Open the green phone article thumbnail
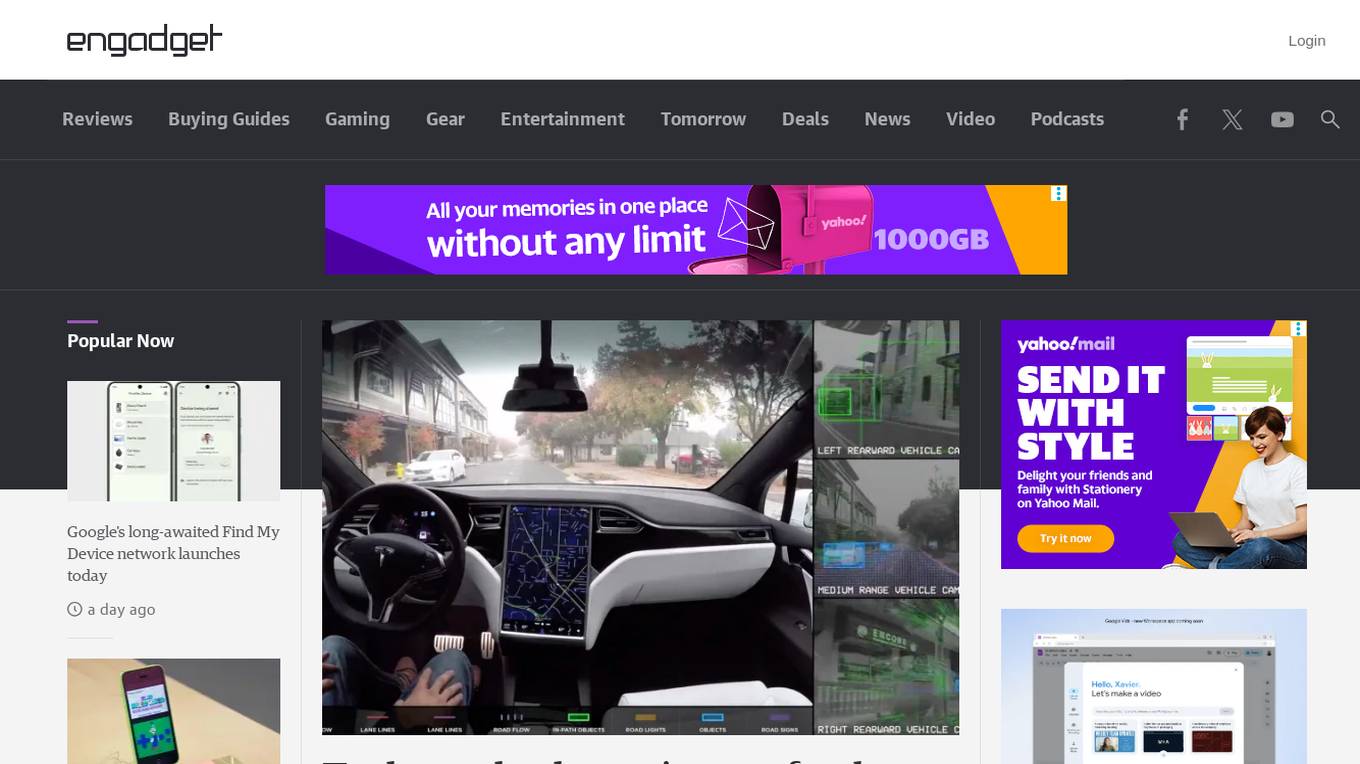Viewport: 1360px width, 764px height. (173, 711)
